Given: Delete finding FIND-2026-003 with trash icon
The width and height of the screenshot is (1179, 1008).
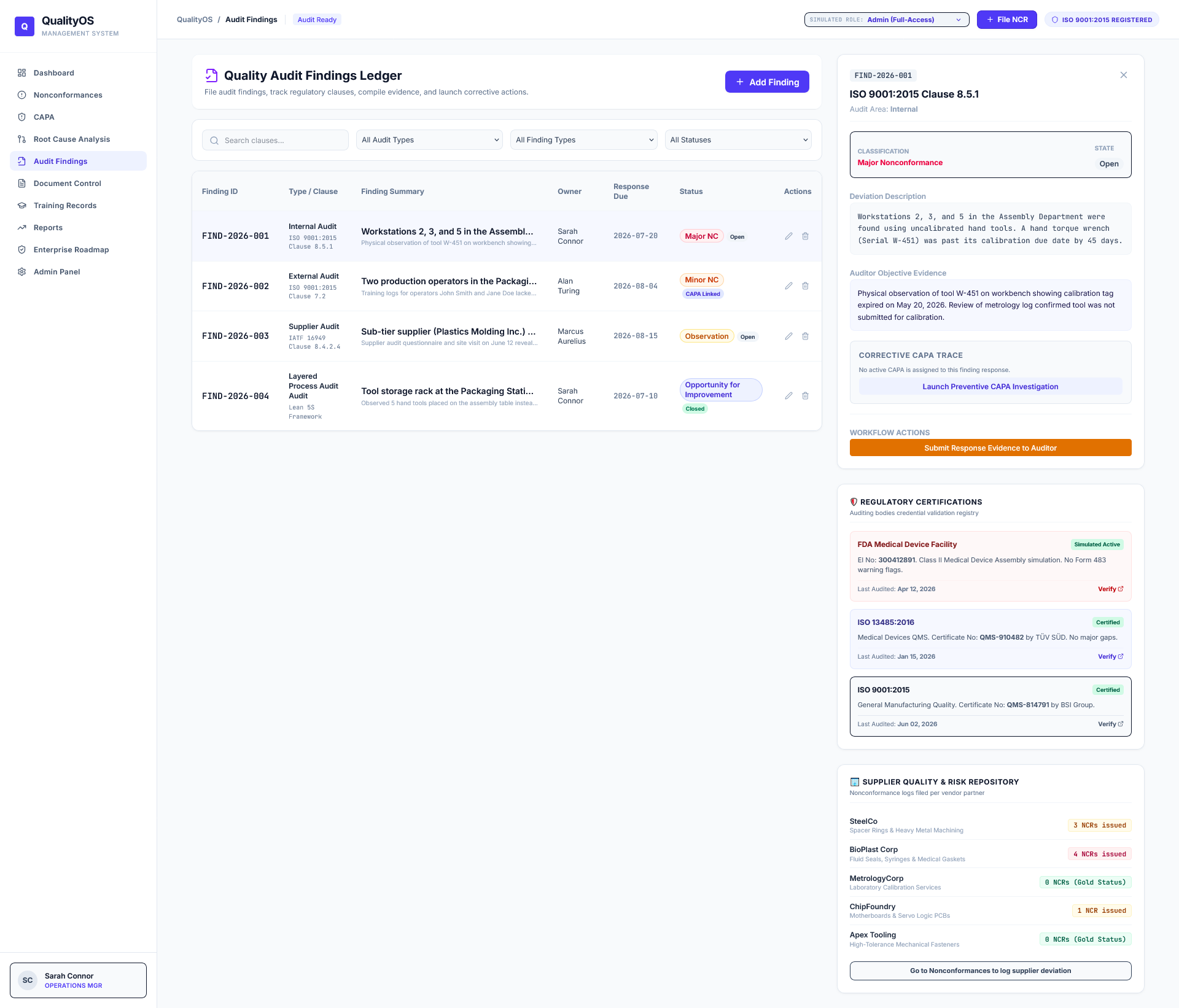Looking at the screenshot, I should pos(805,336).
